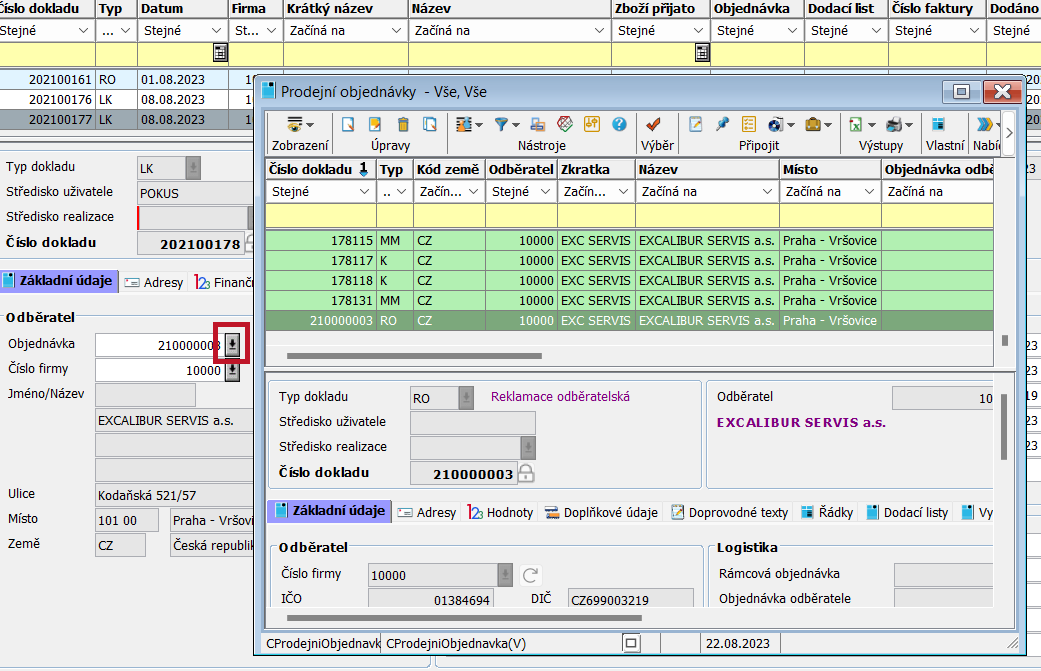
Task: Click the briefcase icon in Připojit group
Action: pos(813,125)
